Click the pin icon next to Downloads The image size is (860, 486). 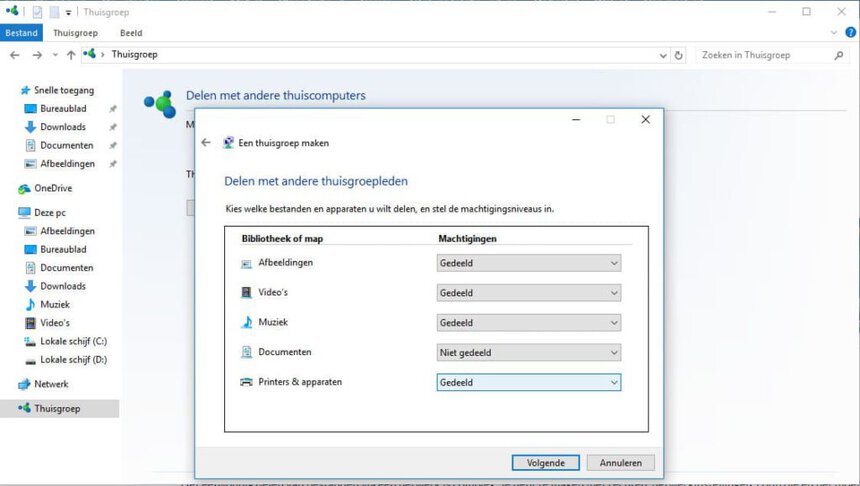coord(113,127)
